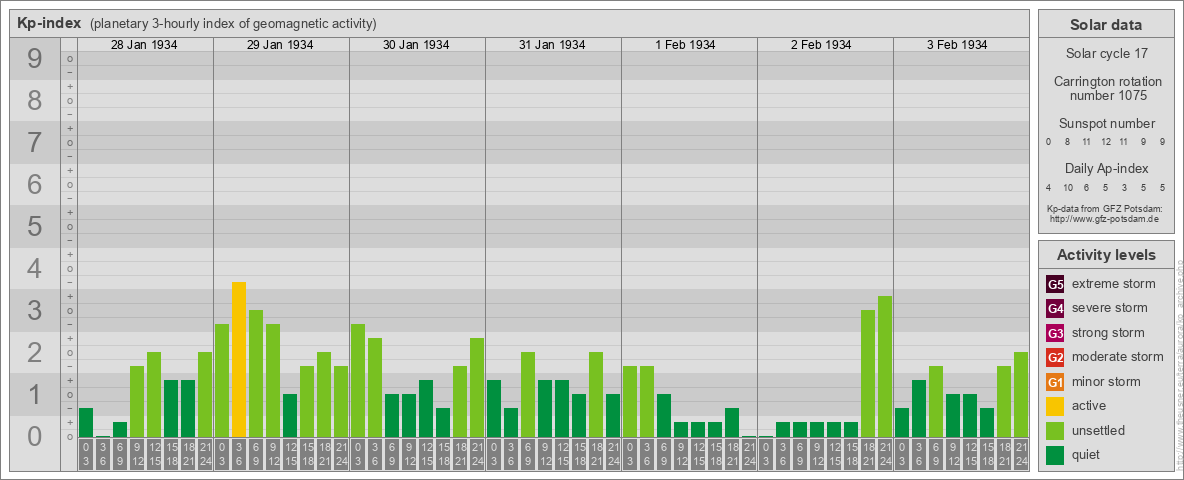The width and height of the screenshot is (1184, 480).
Task: Click the 'Activity levels' panel heading
Action: pyautogui.click(x=1106, y=255)
